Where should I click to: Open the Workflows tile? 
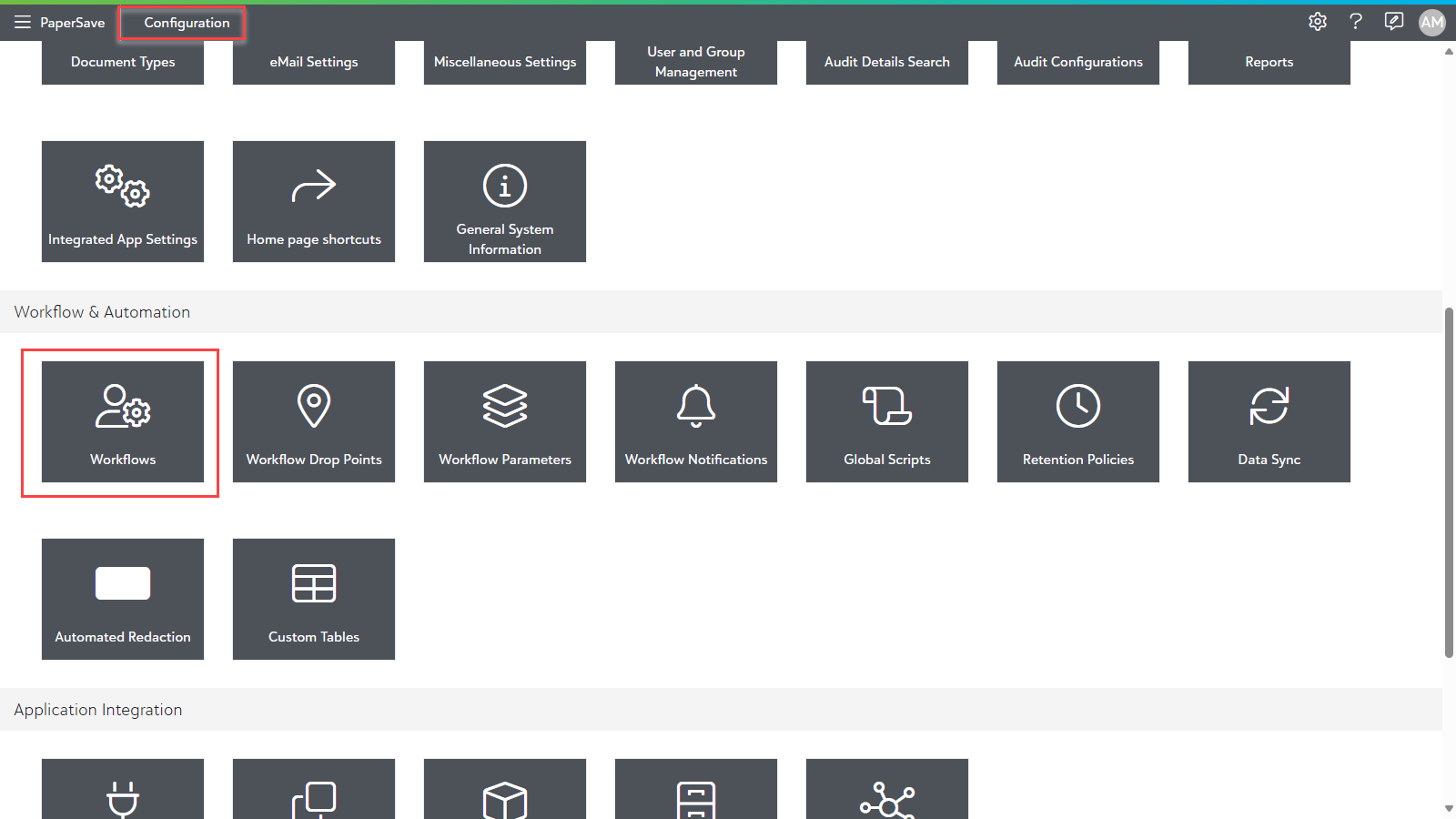[x=123, y=421]
